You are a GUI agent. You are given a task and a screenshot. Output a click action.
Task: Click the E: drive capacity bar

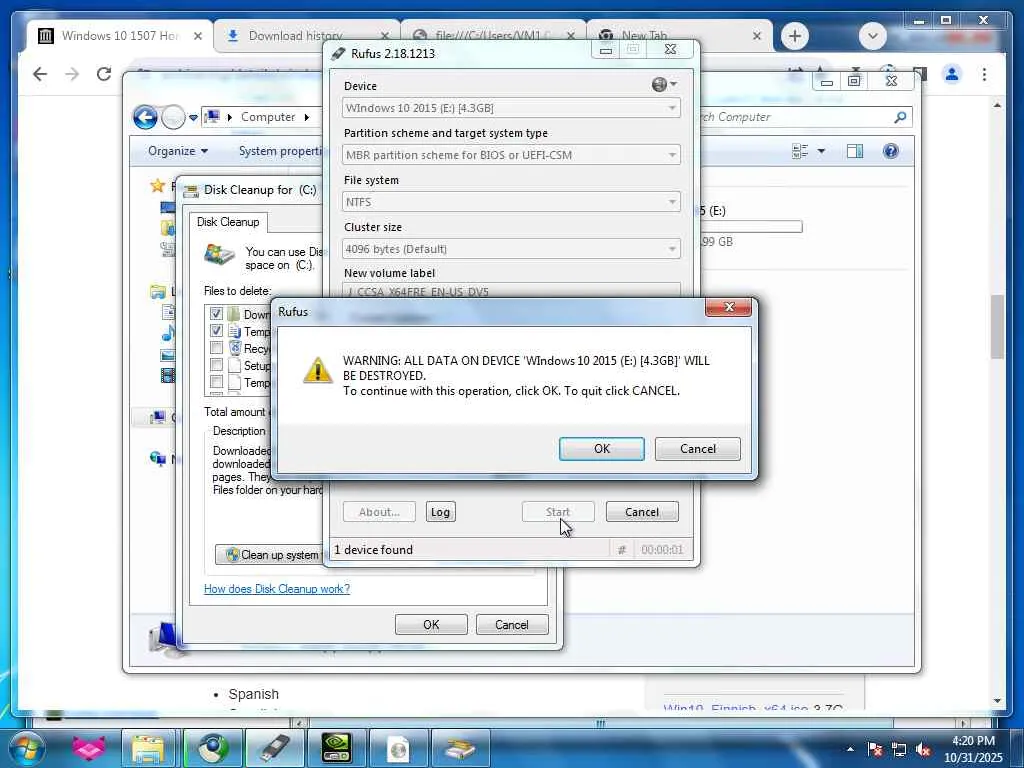point(752,227)
